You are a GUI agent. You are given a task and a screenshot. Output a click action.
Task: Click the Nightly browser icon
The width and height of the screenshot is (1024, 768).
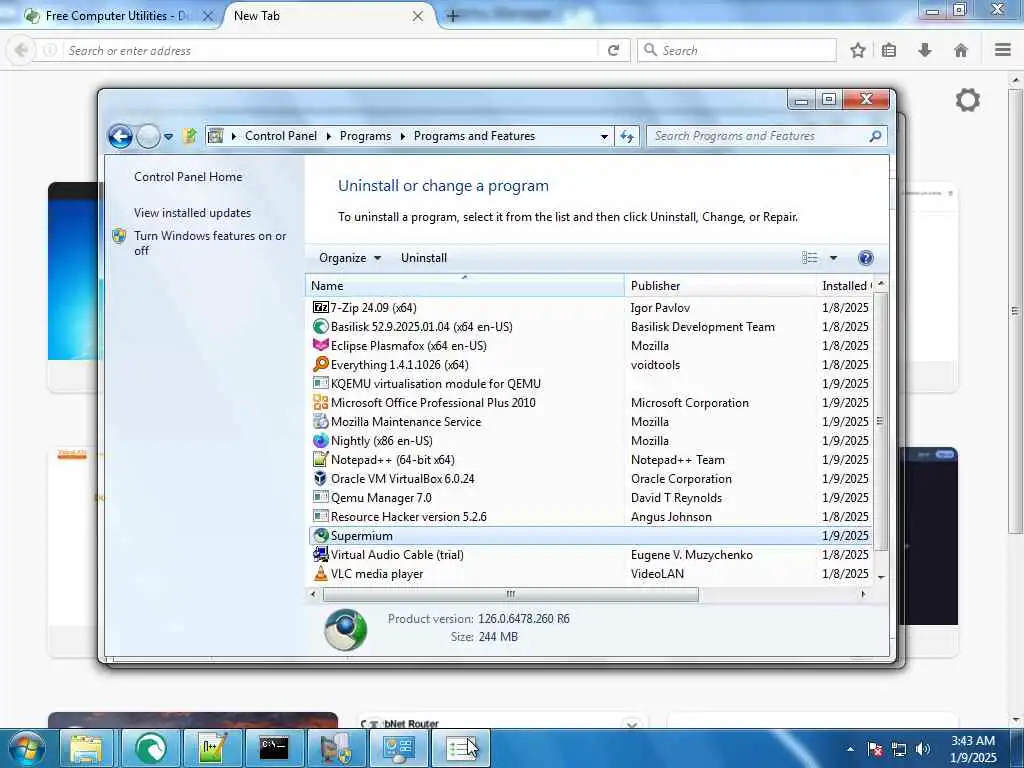tap(320, 440)
